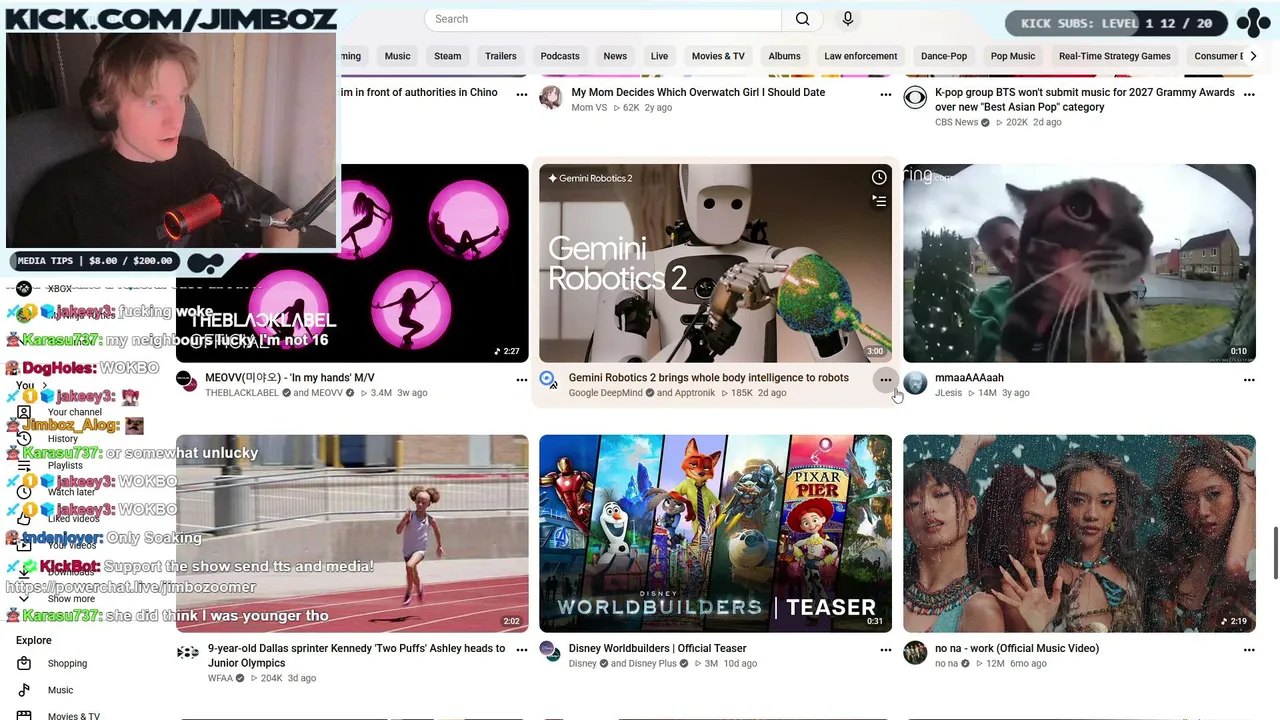Viewport: 1280px width, 720px height.
Task: Select the Podcasts category chip
Action: click(560, 56)
